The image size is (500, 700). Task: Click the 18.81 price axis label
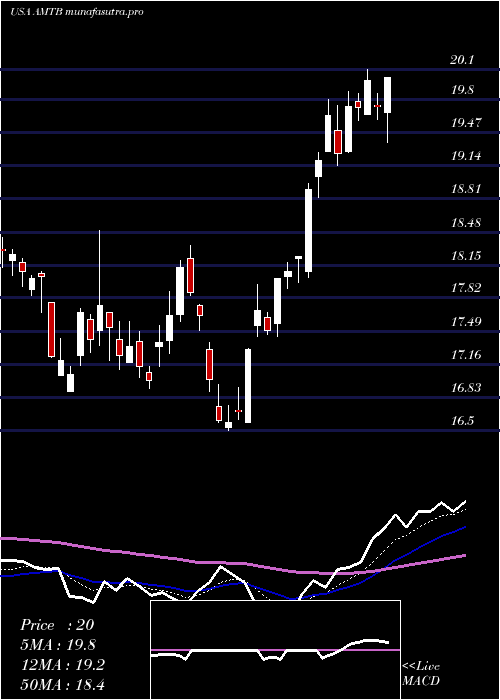[x=466, y=189]
